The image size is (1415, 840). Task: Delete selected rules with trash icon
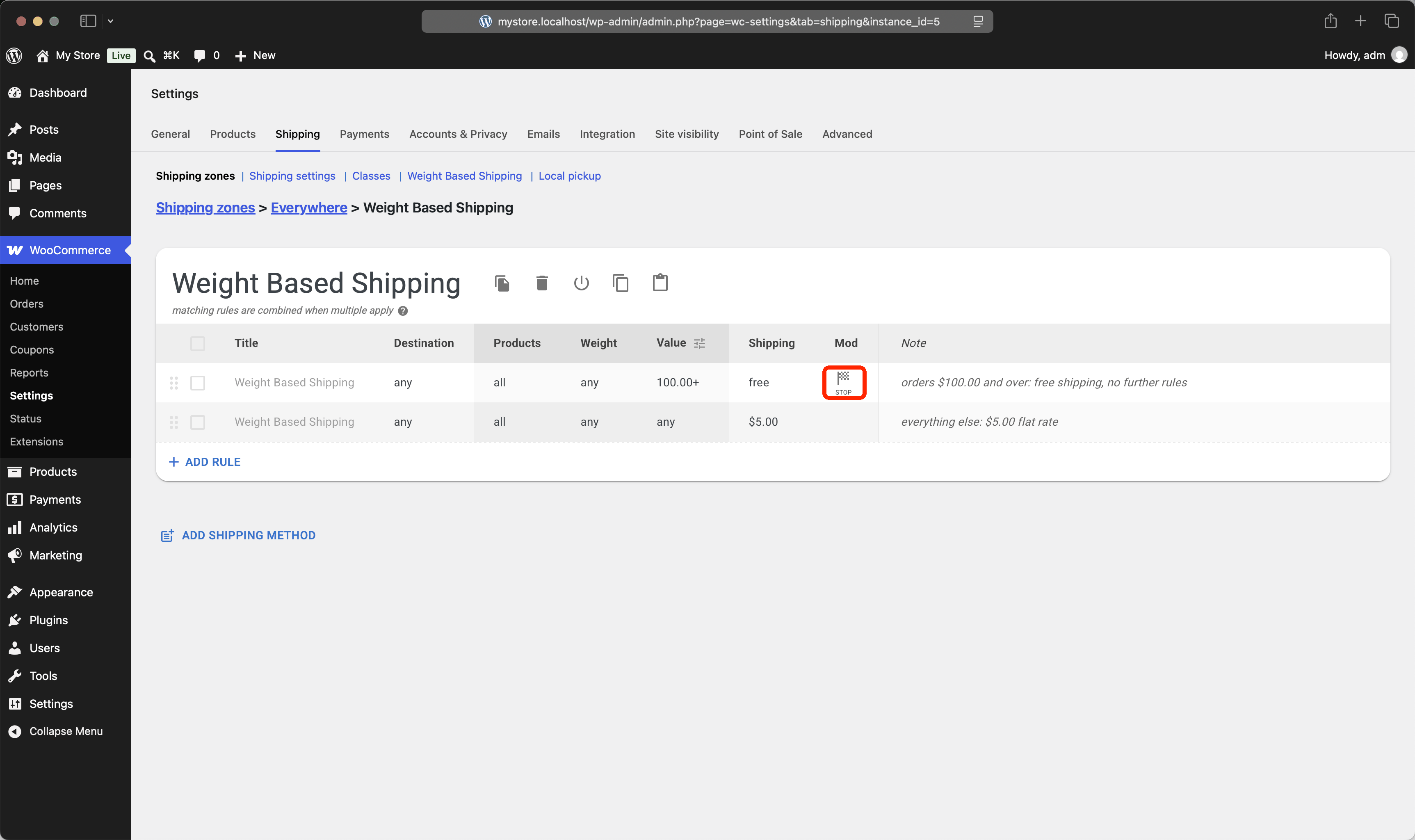[x=542, y=283]
